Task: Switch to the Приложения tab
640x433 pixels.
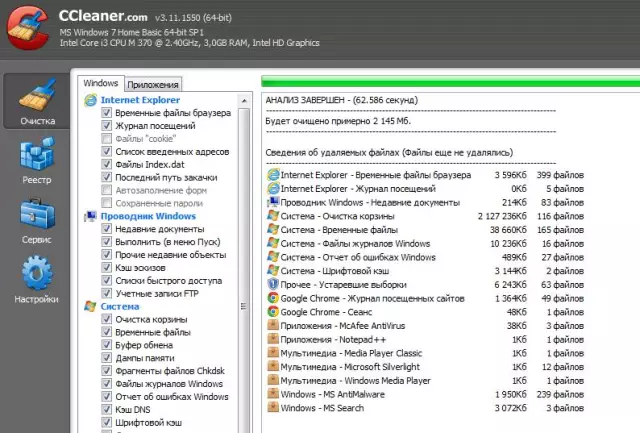Action: pos(153,84)
